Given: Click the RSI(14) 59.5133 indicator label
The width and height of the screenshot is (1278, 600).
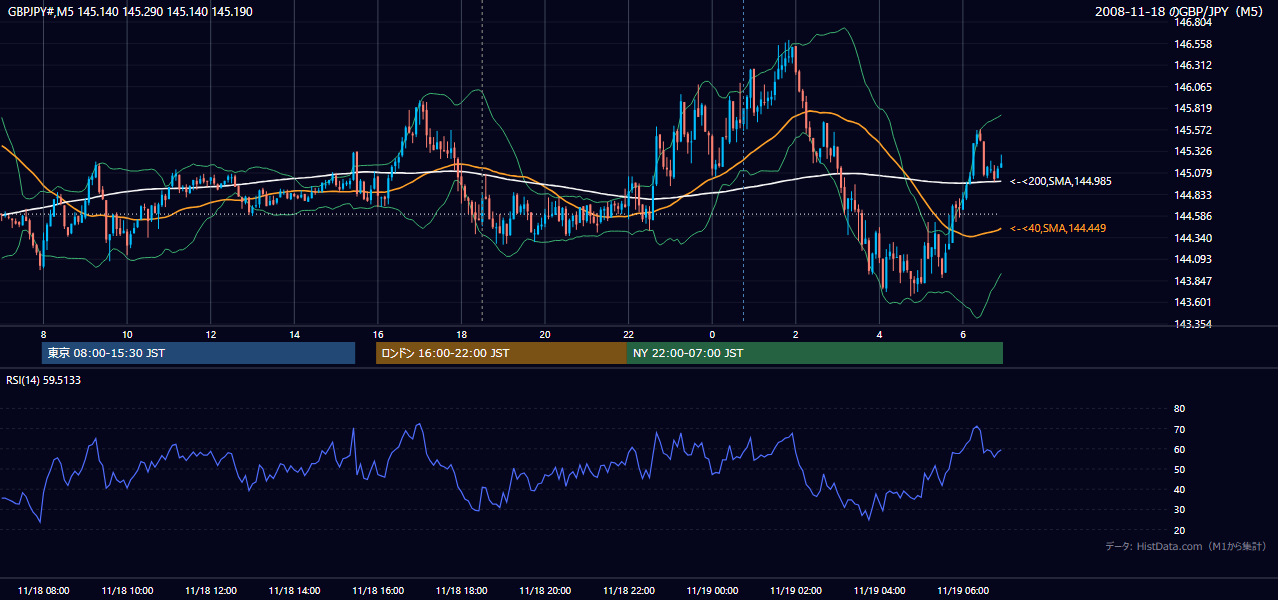Looking at the screenshot, I should pyautogui.click(x=44, y=380).
